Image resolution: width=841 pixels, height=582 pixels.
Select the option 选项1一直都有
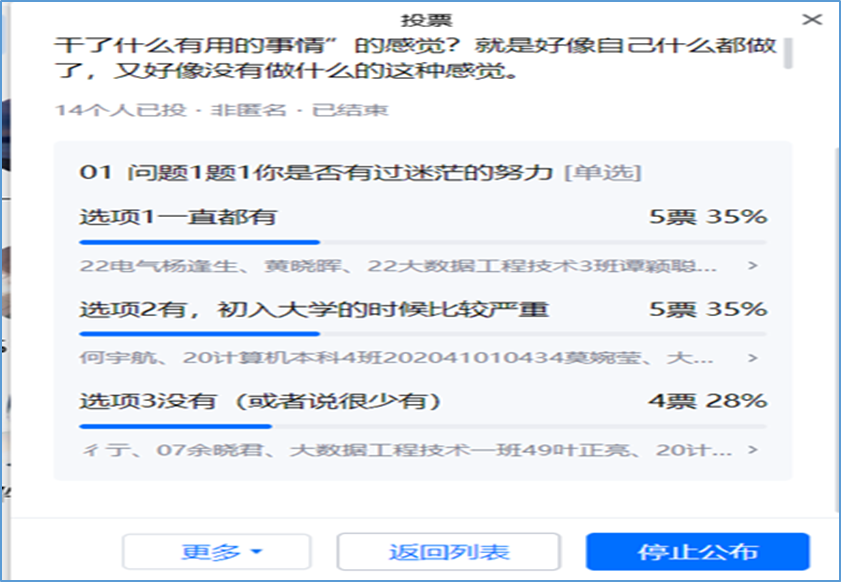(x=178, y=217)
